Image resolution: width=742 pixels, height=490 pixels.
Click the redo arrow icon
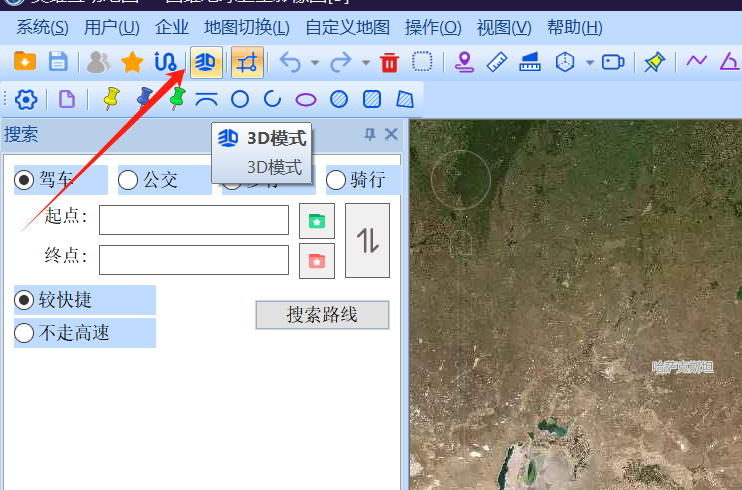[x=341, y=62]
